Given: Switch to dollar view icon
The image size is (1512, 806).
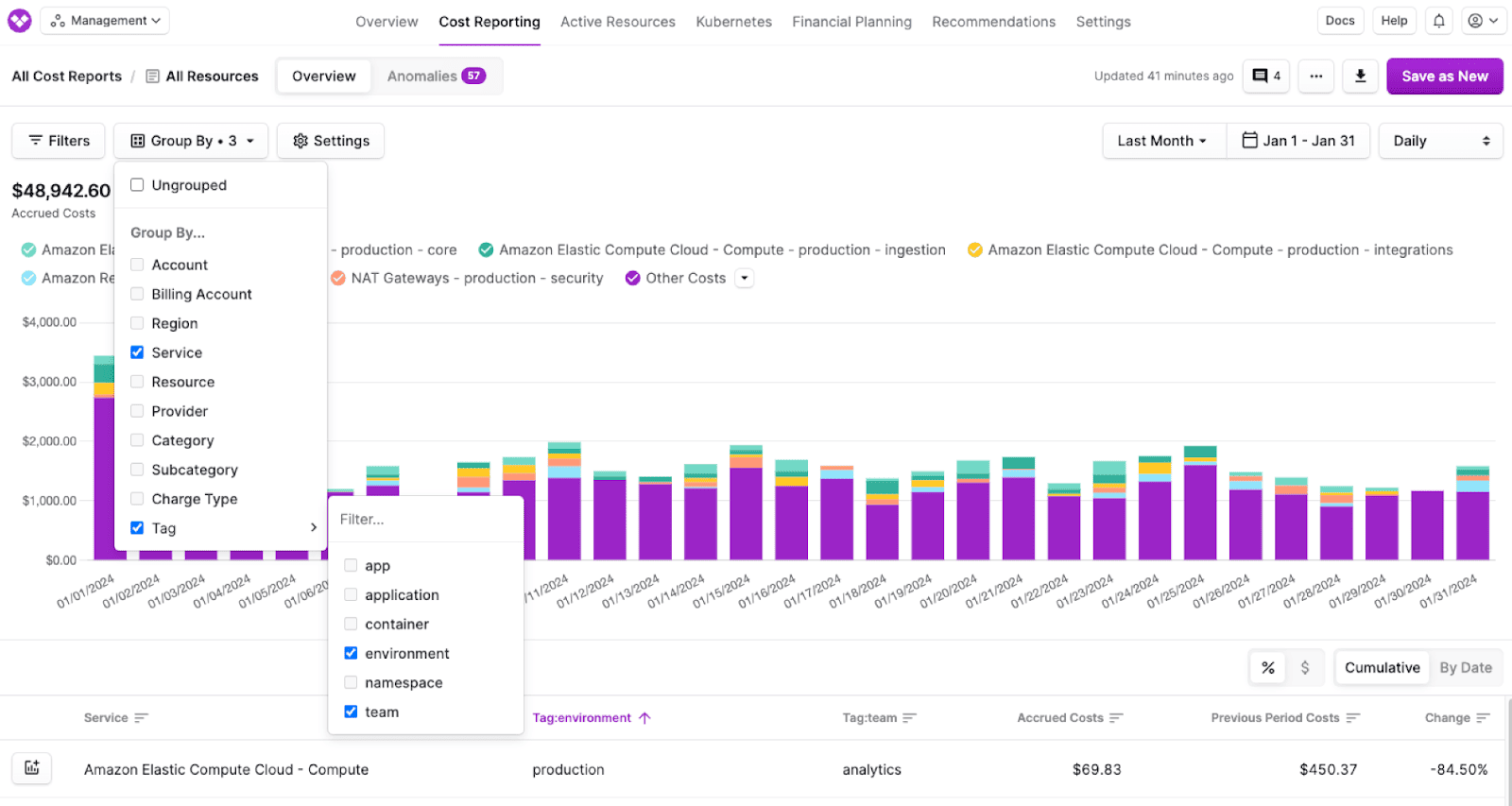Looking at the screenshot, I should [1305, 668].
